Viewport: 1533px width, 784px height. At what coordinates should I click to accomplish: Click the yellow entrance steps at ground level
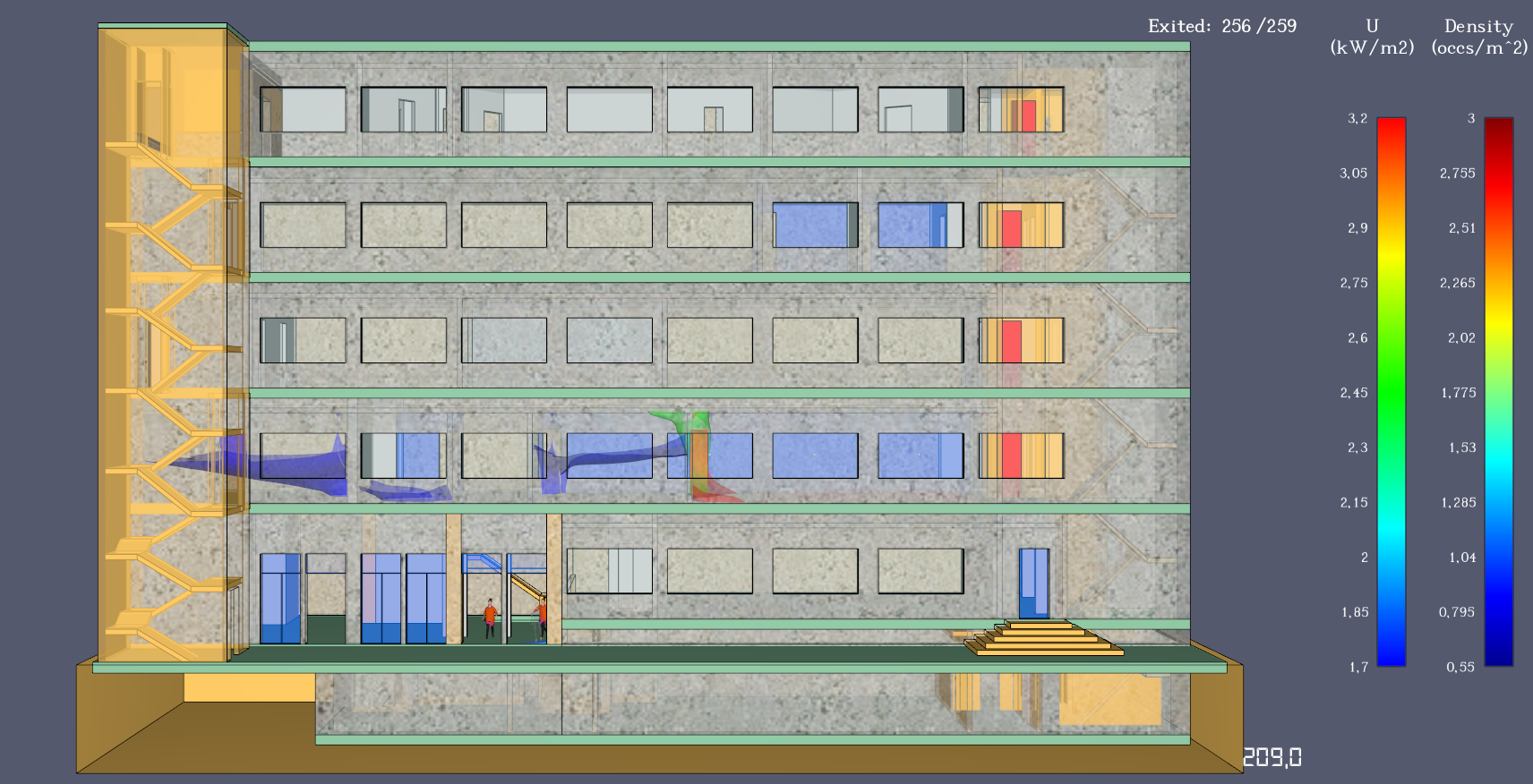(x=1043, y=638)
